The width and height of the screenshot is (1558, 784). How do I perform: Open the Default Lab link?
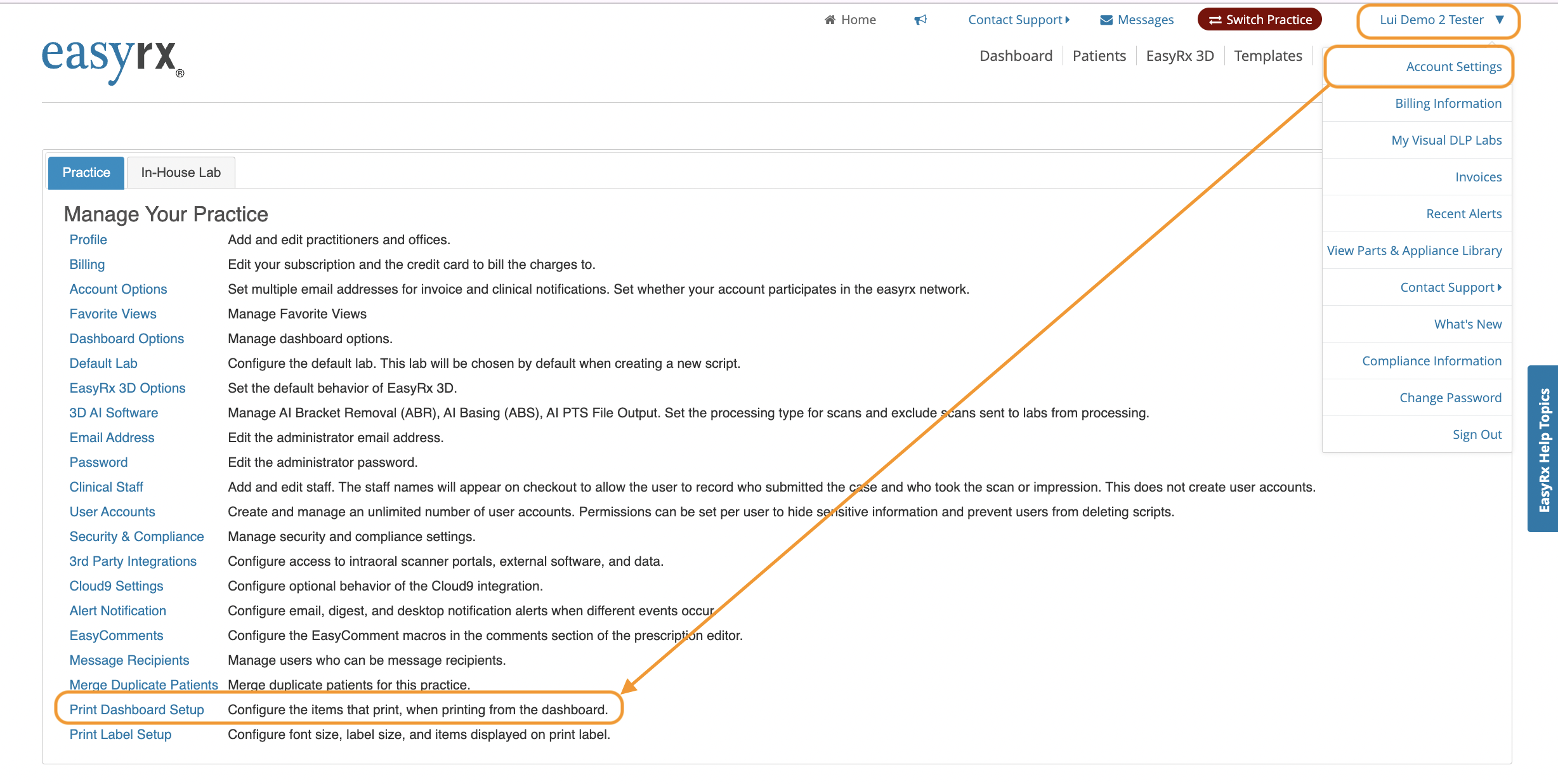coord(103,363)
